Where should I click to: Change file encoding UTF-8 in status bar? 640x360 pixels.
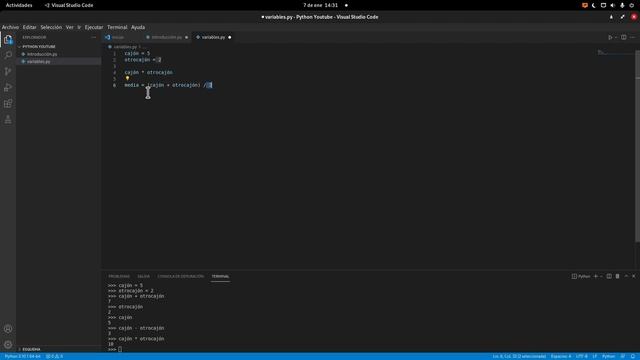[582, 356]
